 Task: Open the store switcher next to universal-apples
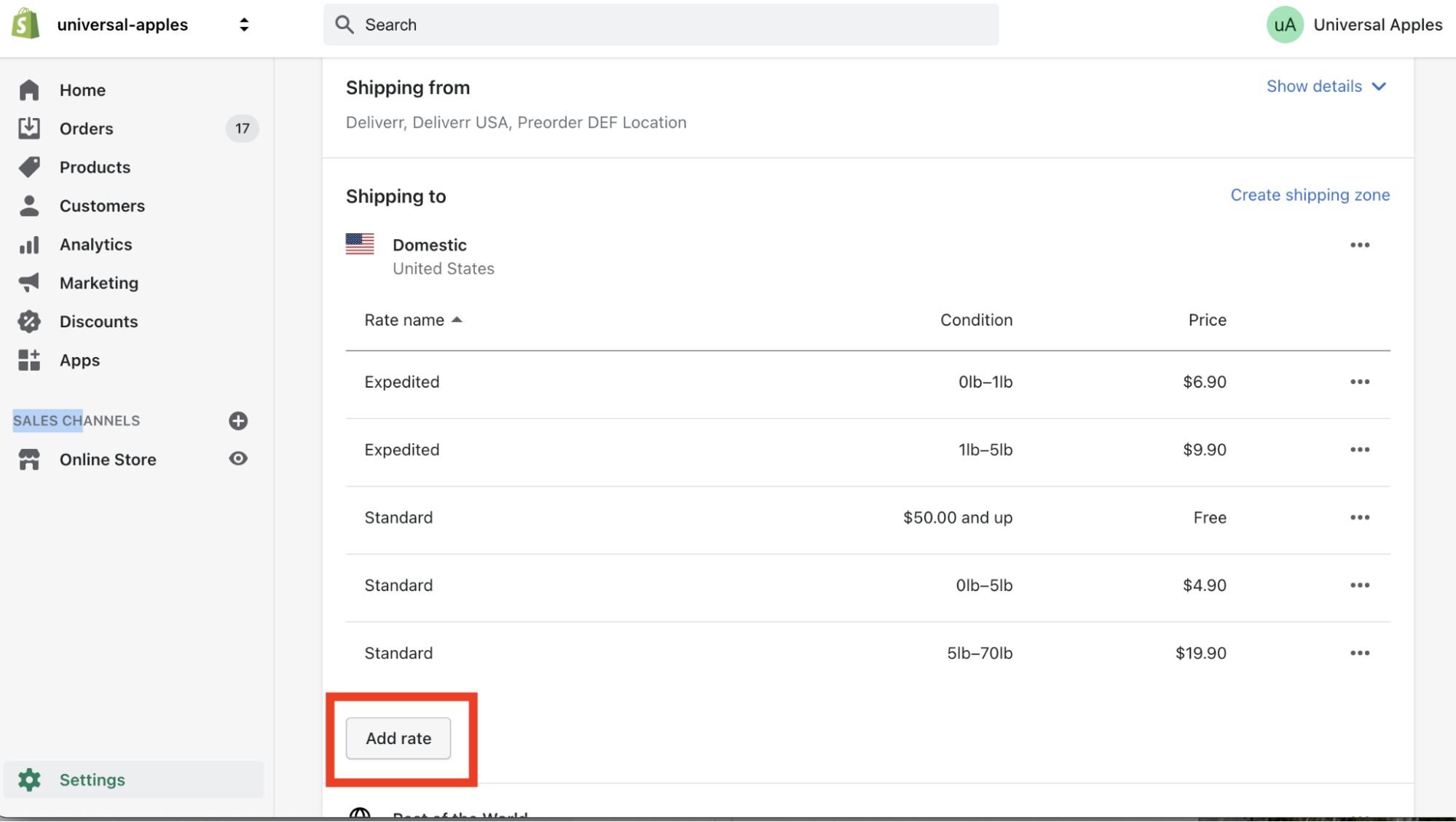[244, 24]
